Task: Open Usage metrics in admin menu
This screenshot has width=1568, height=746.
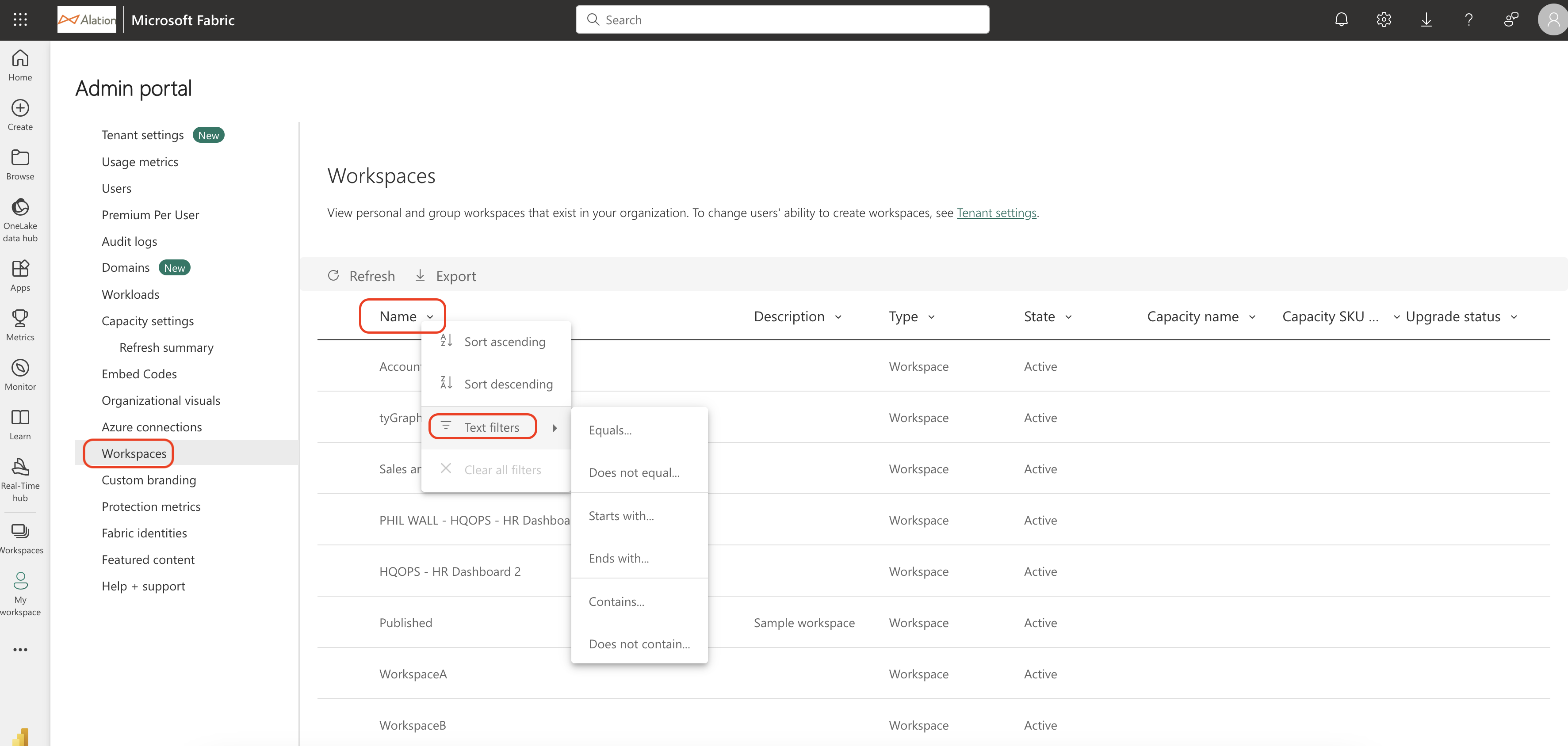Action: [x=140, y=162]
